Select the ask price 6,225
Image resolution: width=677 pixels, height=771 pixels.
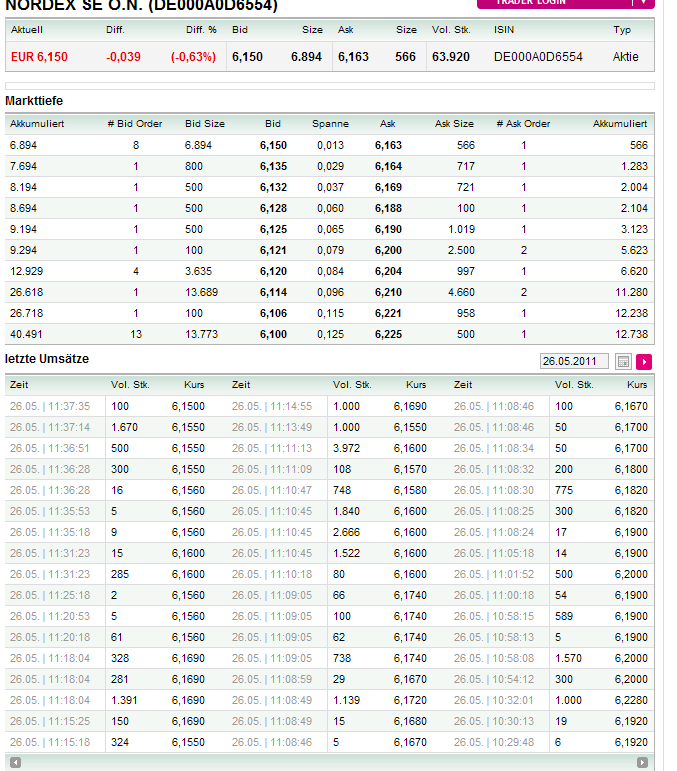tap(388, 334)
